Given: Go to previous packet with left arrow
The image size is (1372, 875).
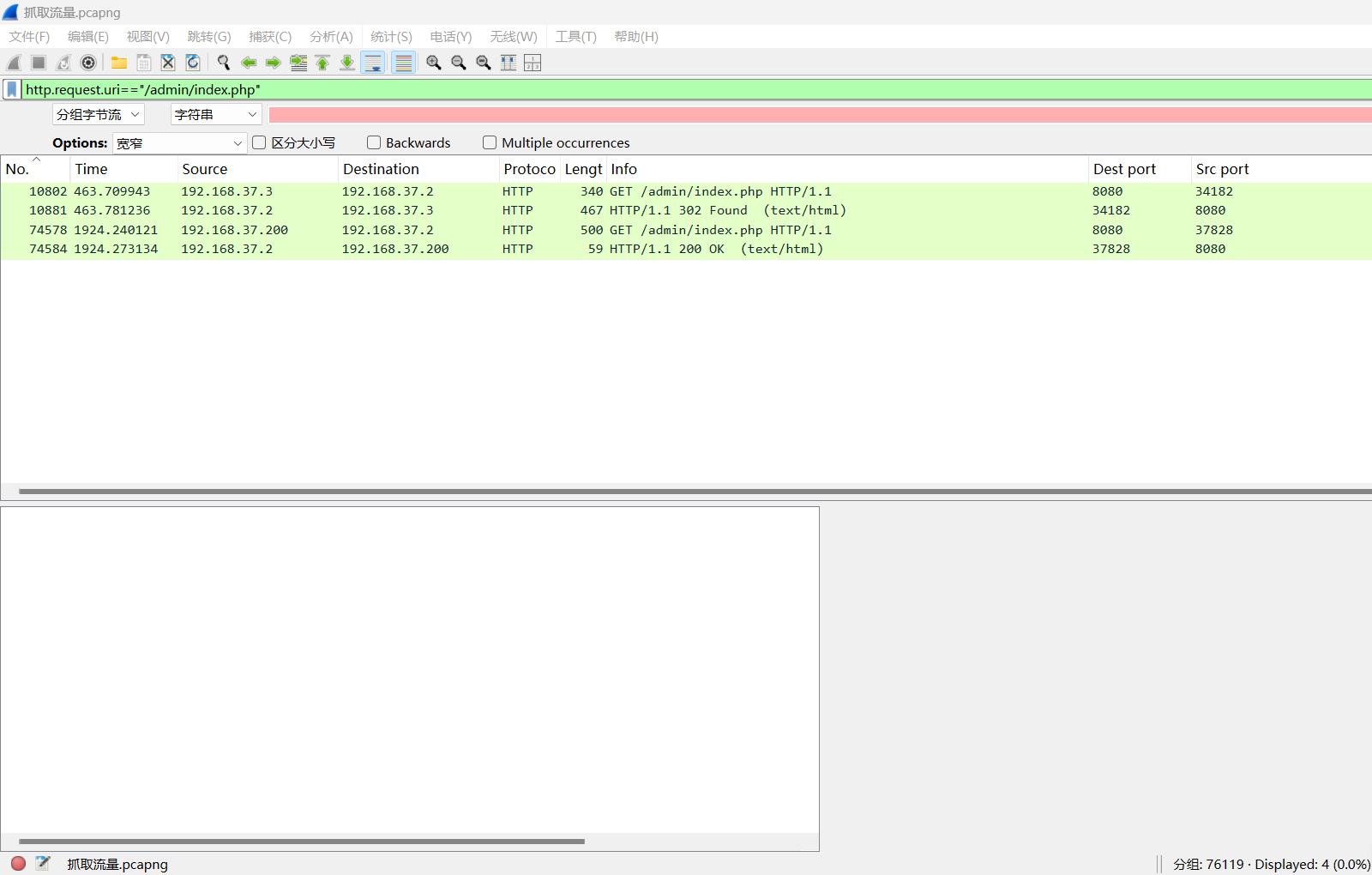Looking at the screenshot, I should (249, 63).
